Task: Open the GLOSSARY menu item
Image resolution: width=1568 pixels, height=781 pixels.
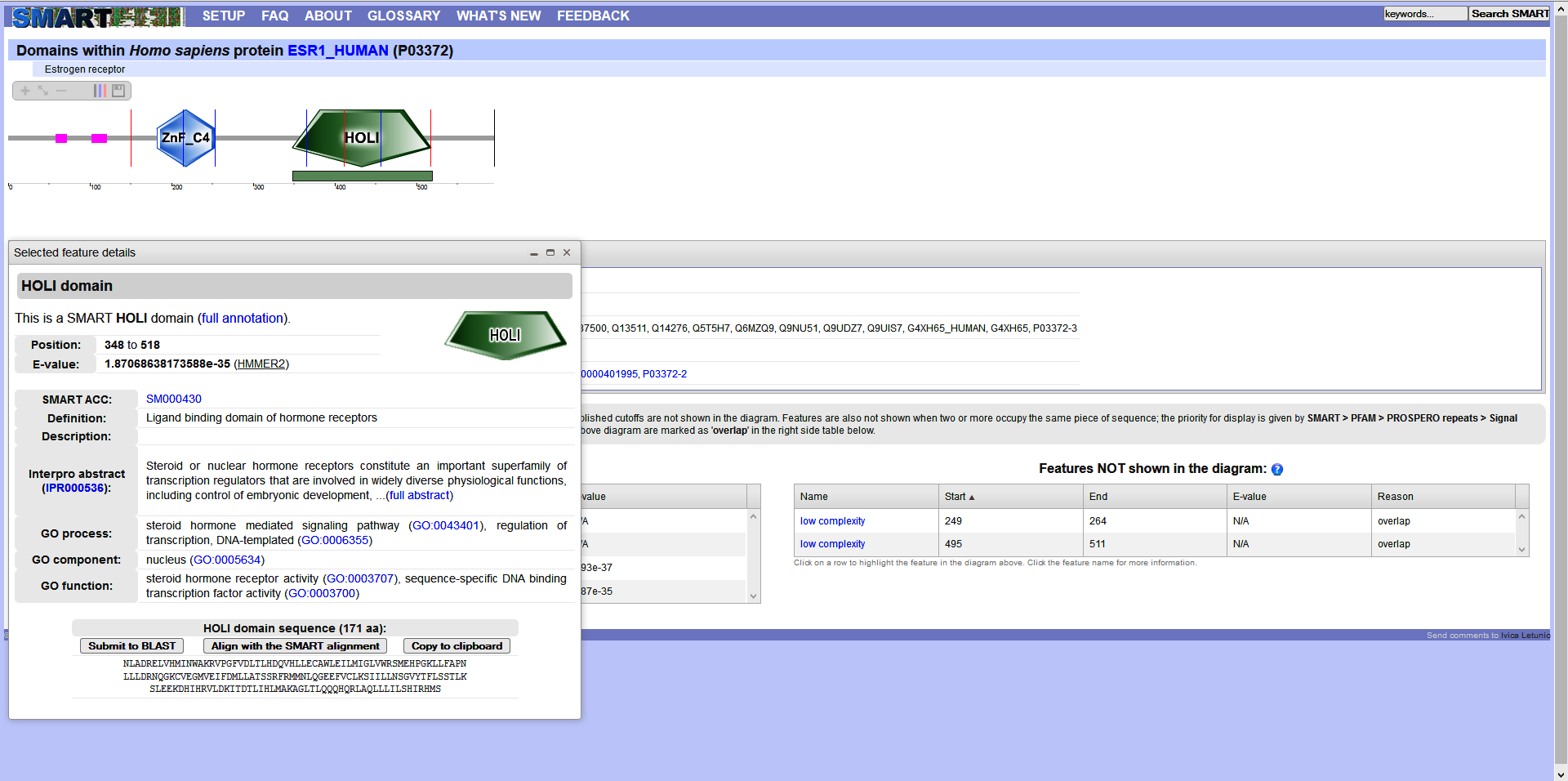Action: click(403, 16)
